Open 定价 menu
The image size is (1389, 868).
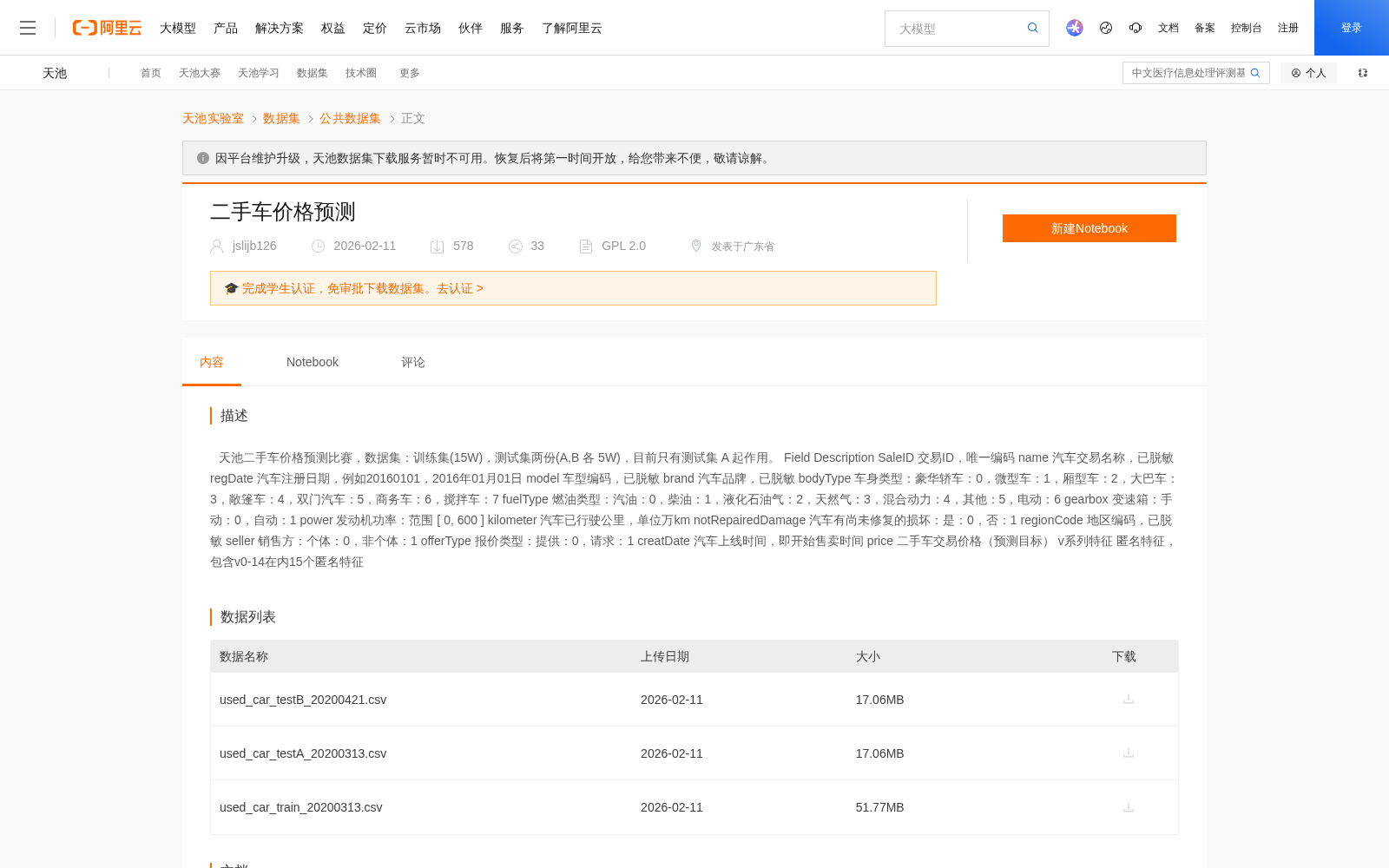(x=375, y=28)
